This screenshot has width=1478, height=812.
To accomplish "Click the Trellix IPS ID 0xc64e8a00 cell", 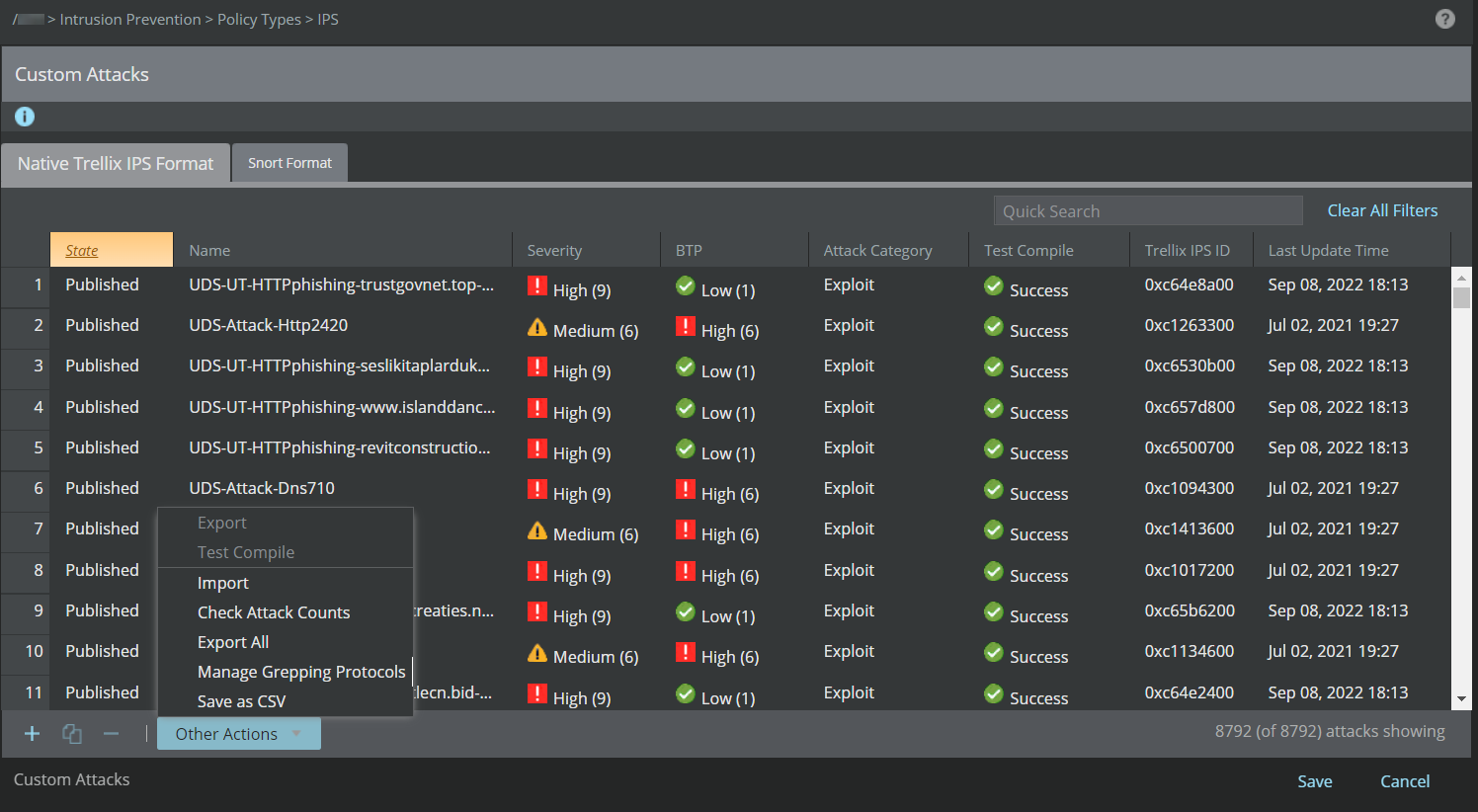I will [x=1189, y=284].
